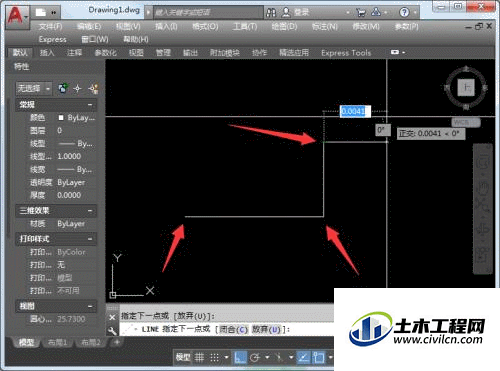
Task: Toggle the grid display status icon
Action: coord(199,358)
